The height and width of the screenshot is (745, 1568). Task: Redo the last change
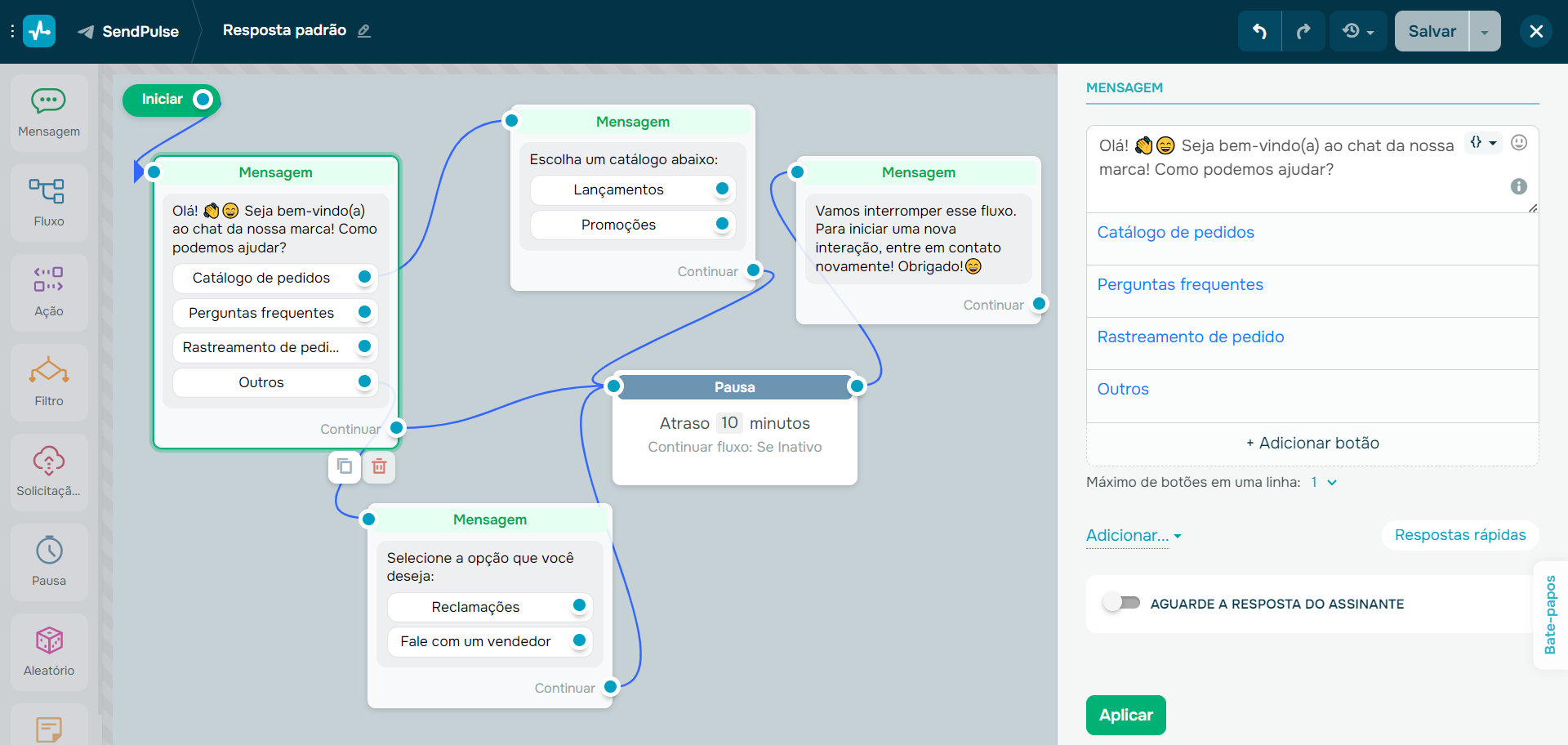pyautogui.click(x=1303, y=31)
